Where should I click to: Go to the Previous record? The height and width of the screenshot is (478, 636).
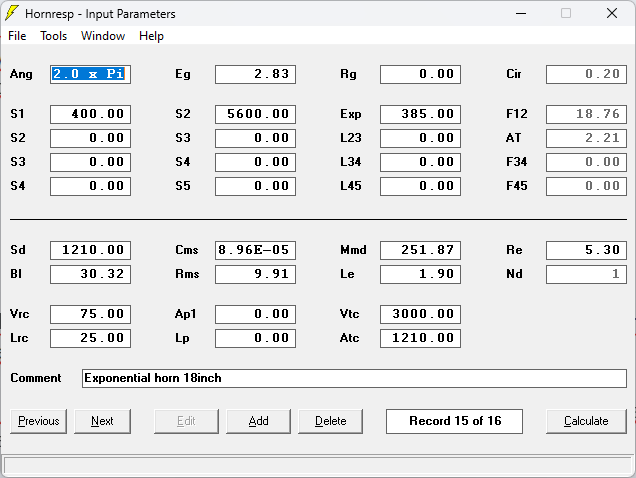pyautogui.click(x=39, y=421)
